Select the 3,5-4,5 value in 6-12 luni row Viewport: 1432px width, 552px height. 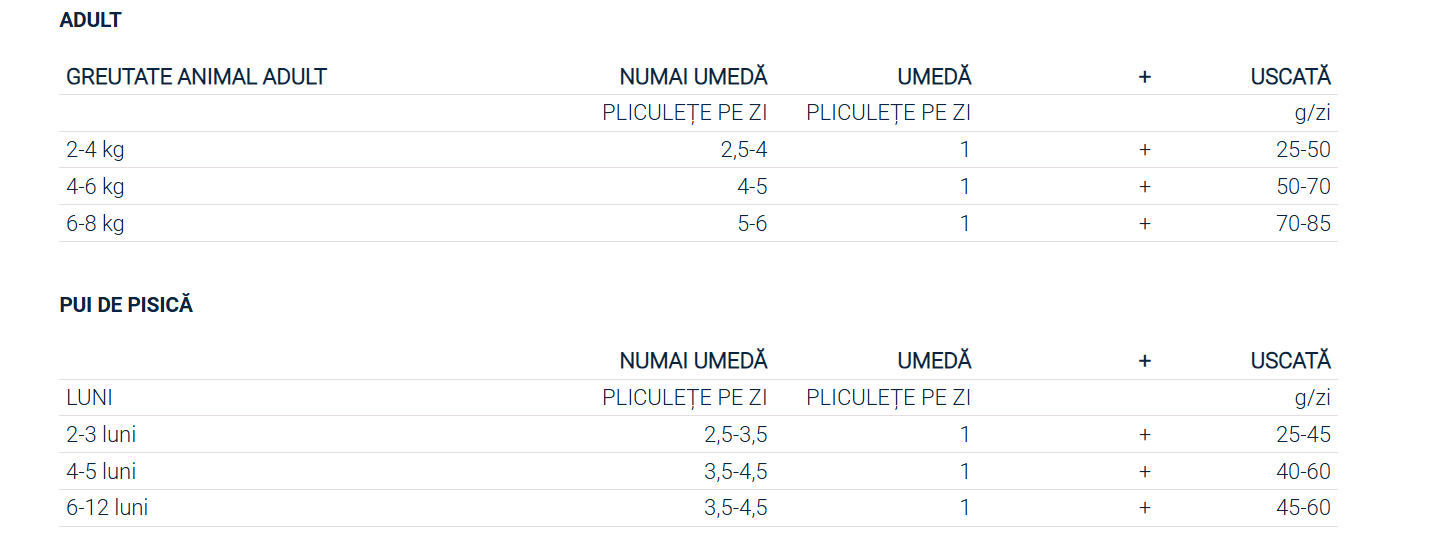tap(735, 508)
